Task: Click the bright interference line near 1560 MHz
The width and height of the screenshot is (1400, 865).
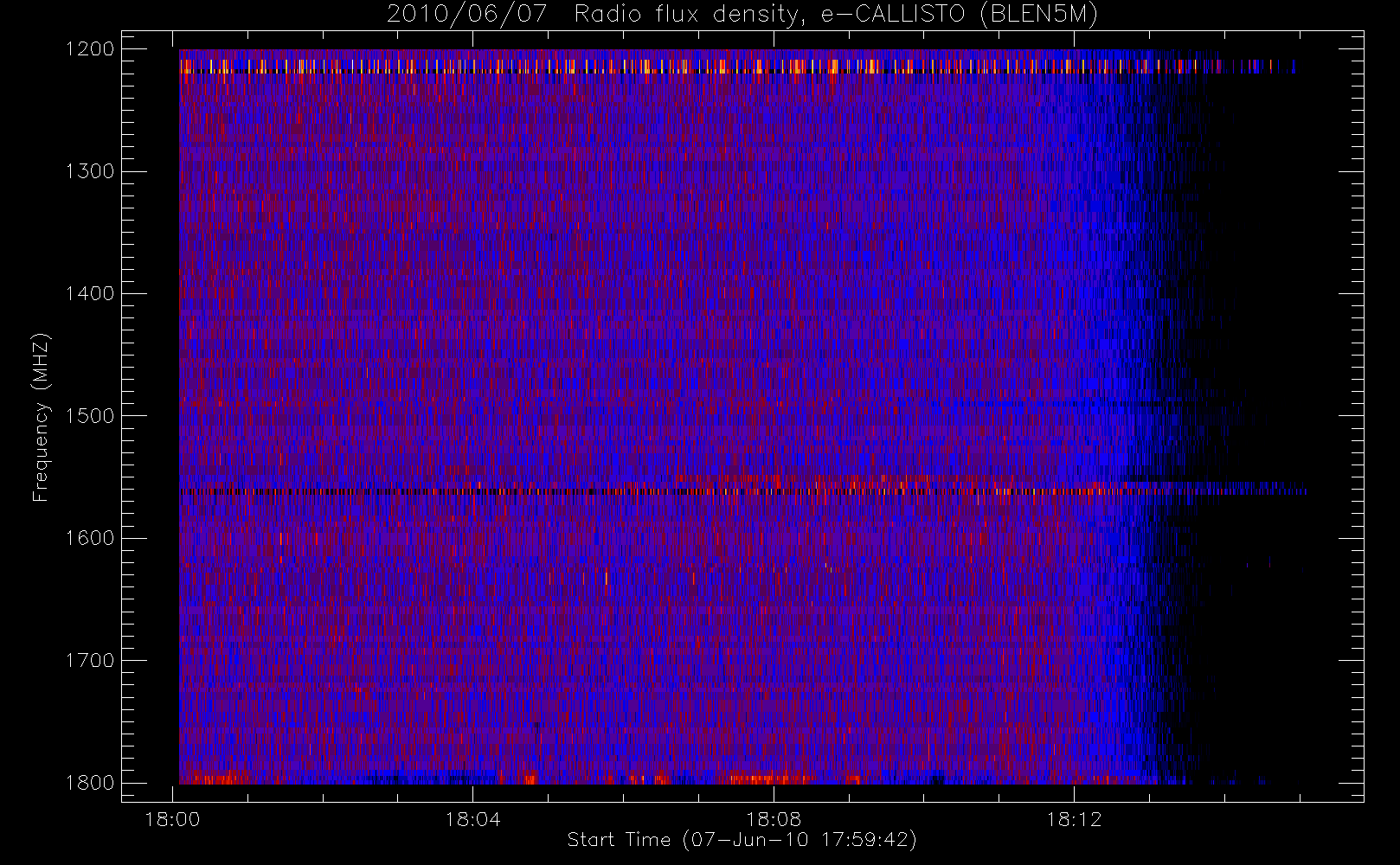Action: 742,491
